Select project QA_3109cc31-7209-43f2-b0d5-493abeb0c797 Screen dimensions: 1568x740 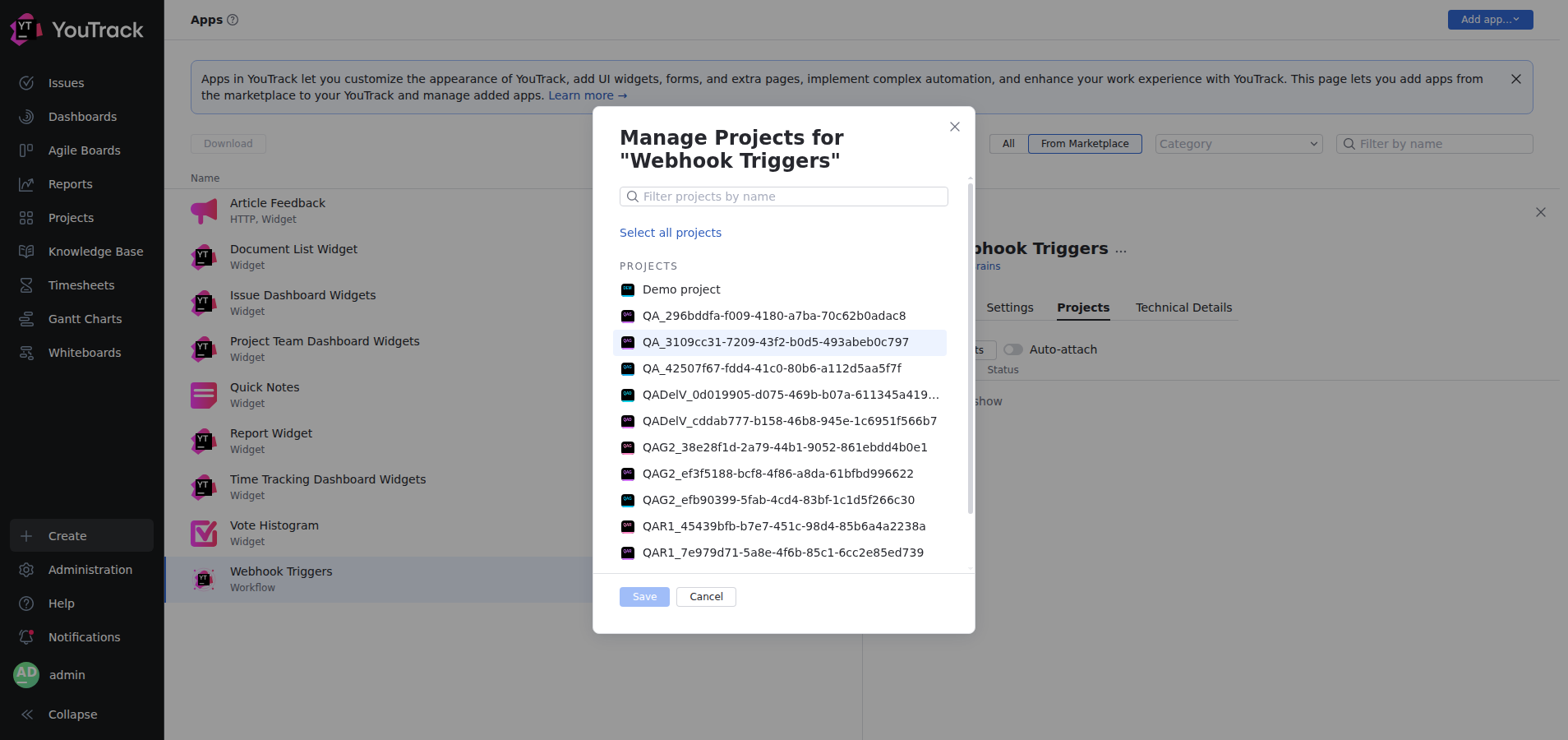(x=780, y=342)
